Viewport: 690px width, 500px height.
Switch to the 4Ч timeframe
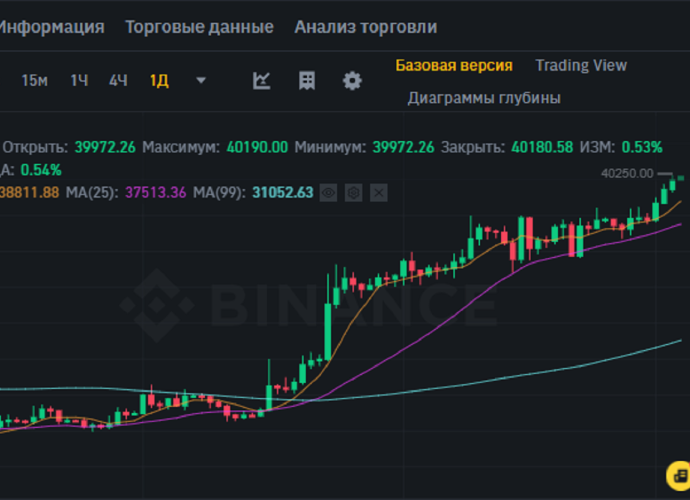tap(118, 81)
